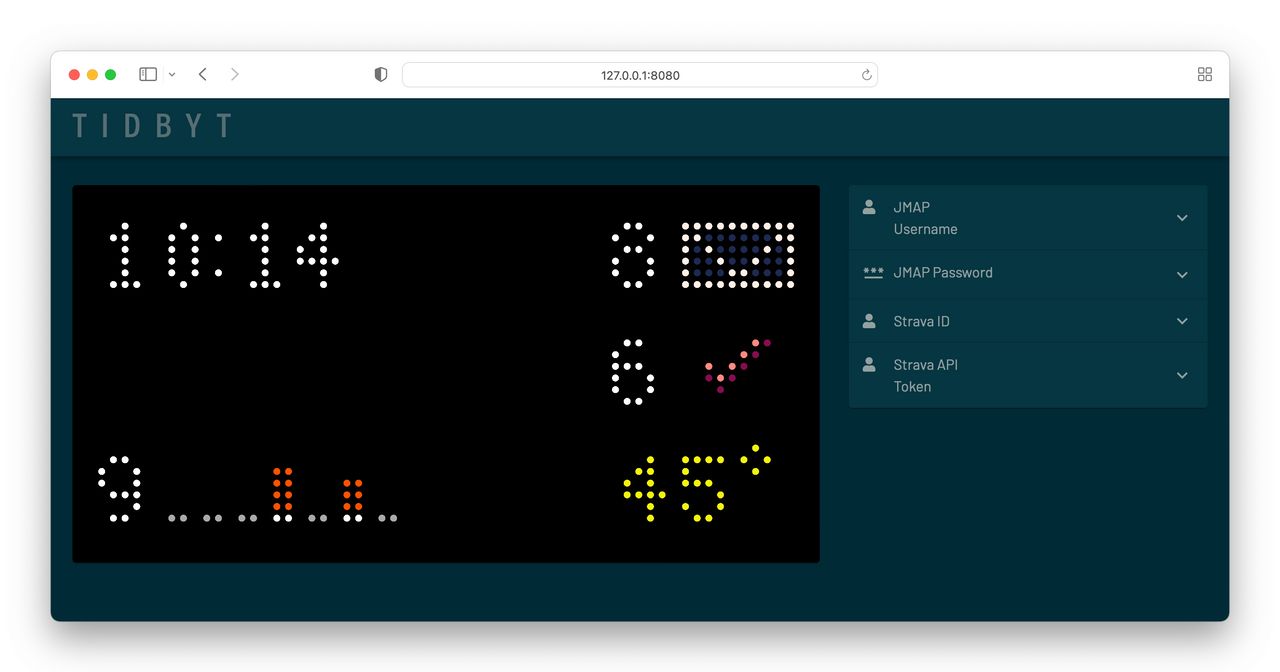Click the TIDBYT header logo
The width and height of the screenshot is (1280, 672).
pos(151,126)
